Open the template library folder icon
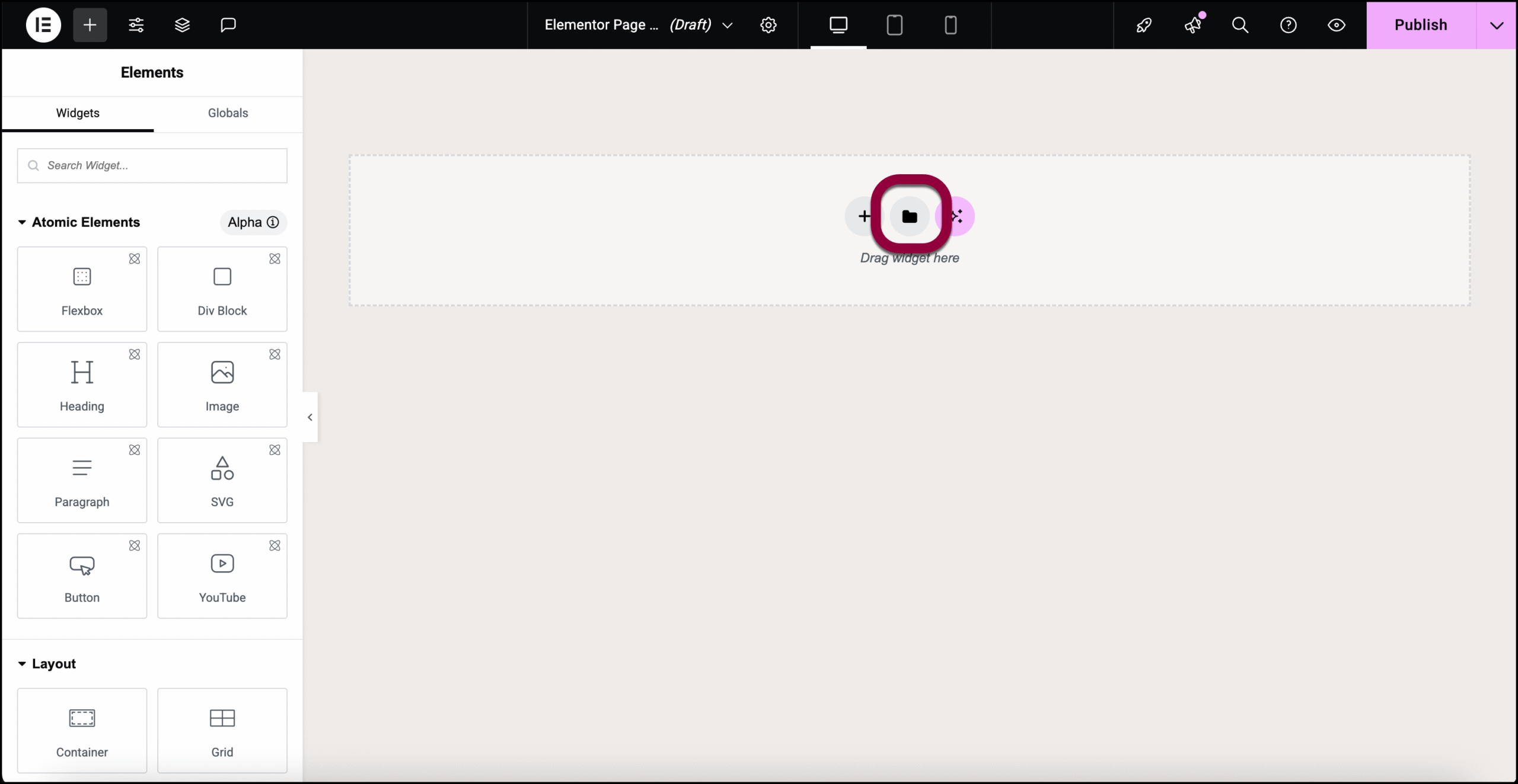This screenshot has height=784, width=1518. tap(910, 216)
